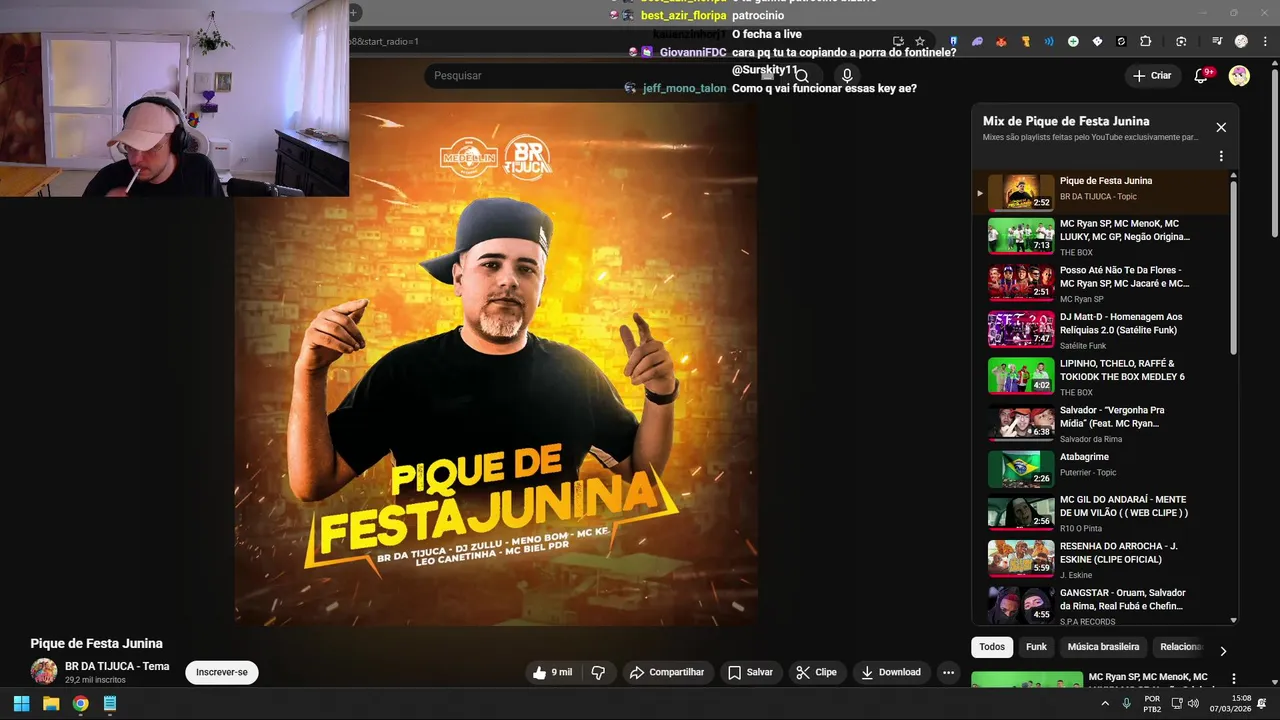1280x720 pixels.
Task: Click the Download button
Action: [x=890, y=672]
